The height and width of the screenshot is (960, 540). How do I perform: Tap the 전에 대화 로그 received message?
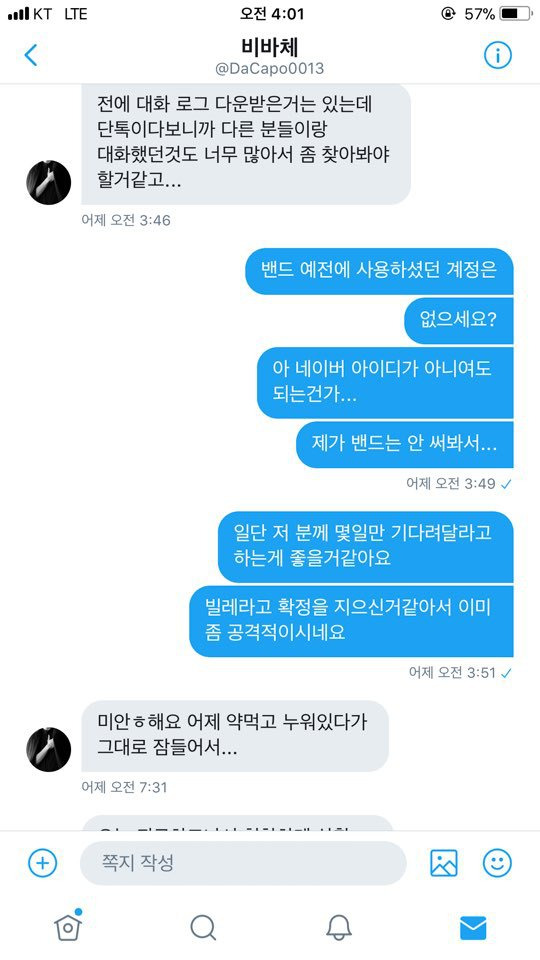[x=246, y=143]
